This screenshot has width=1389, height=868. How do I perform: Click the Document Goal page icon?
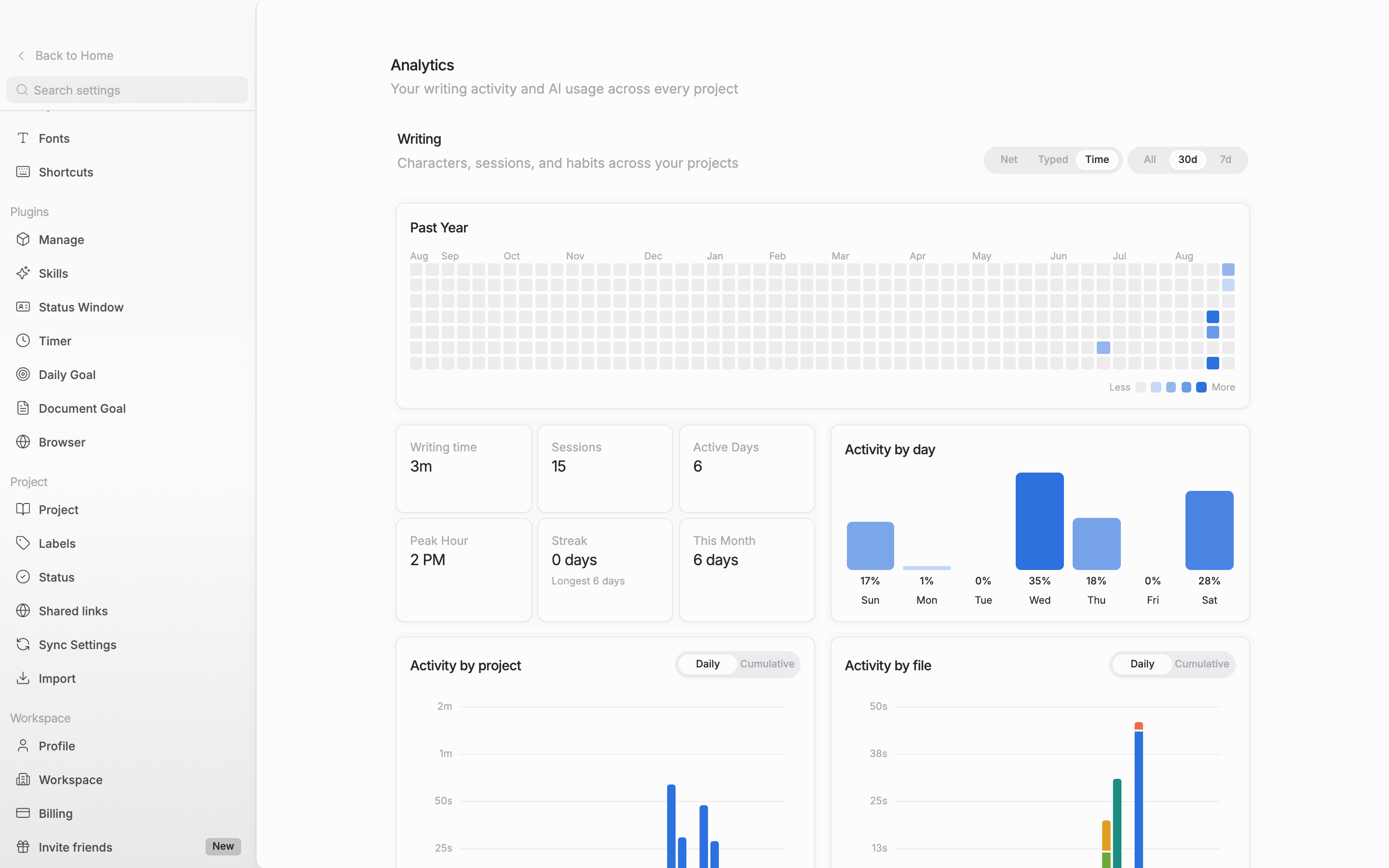click(x=23, y=408)
